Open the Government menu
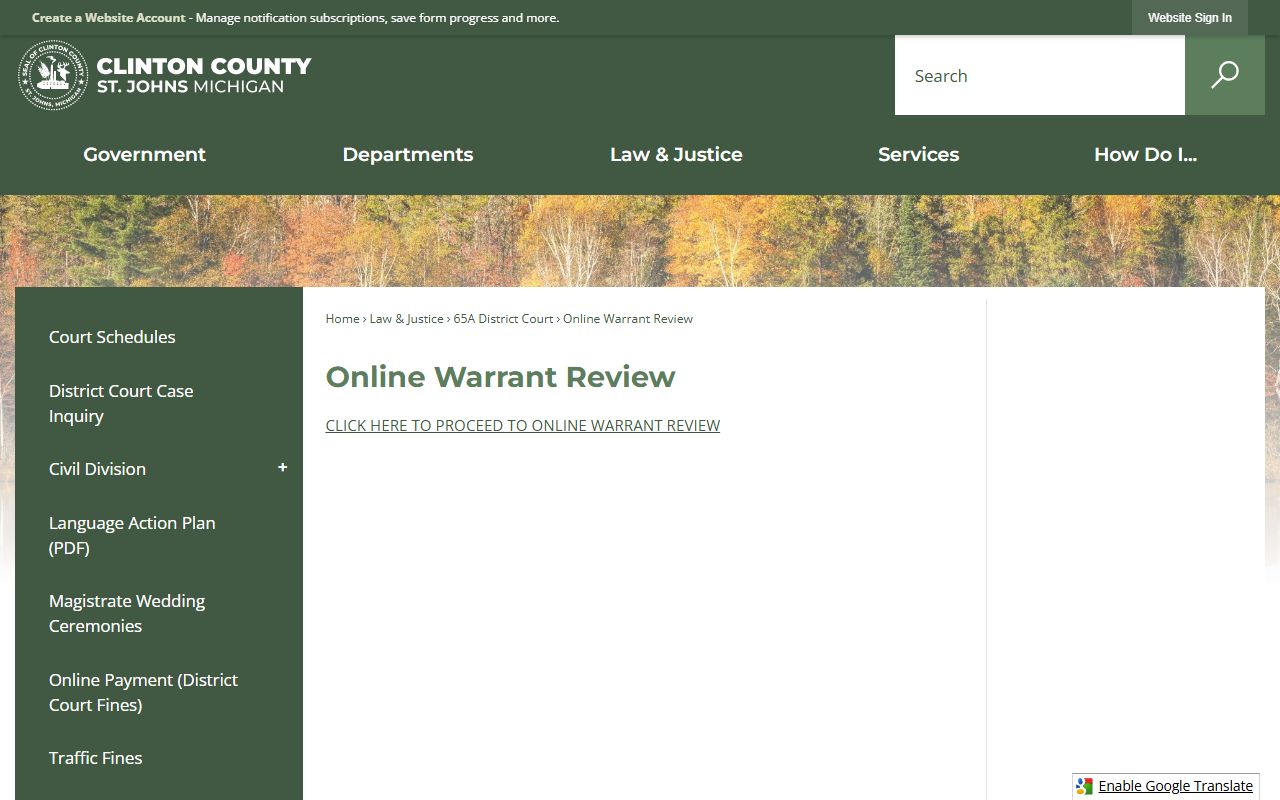This screenshot has width=1280, height=800. [144, 154]
